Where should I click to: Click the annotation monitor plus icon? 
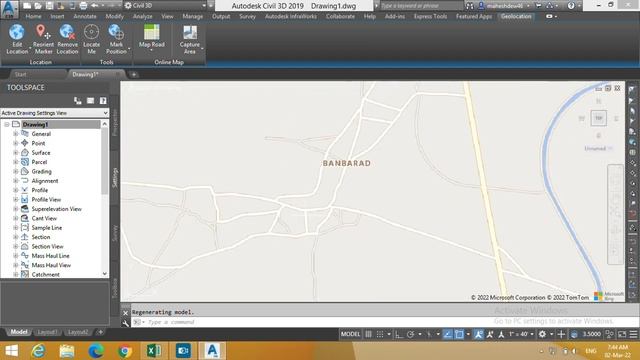[x=561, y=334]
